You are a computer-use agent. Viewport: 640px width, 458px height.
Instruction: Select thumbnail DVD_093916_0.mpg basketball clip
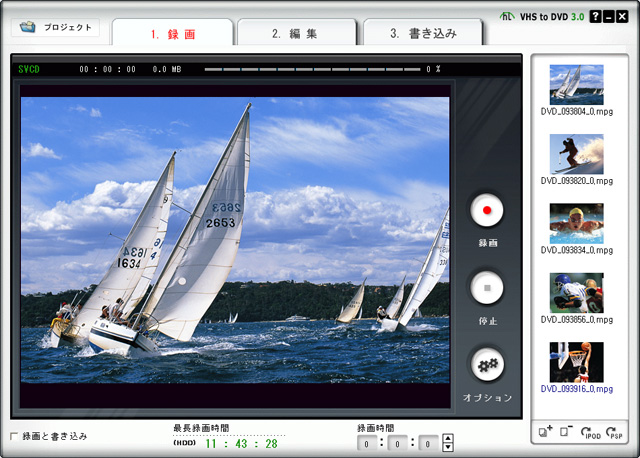point(576,362)
